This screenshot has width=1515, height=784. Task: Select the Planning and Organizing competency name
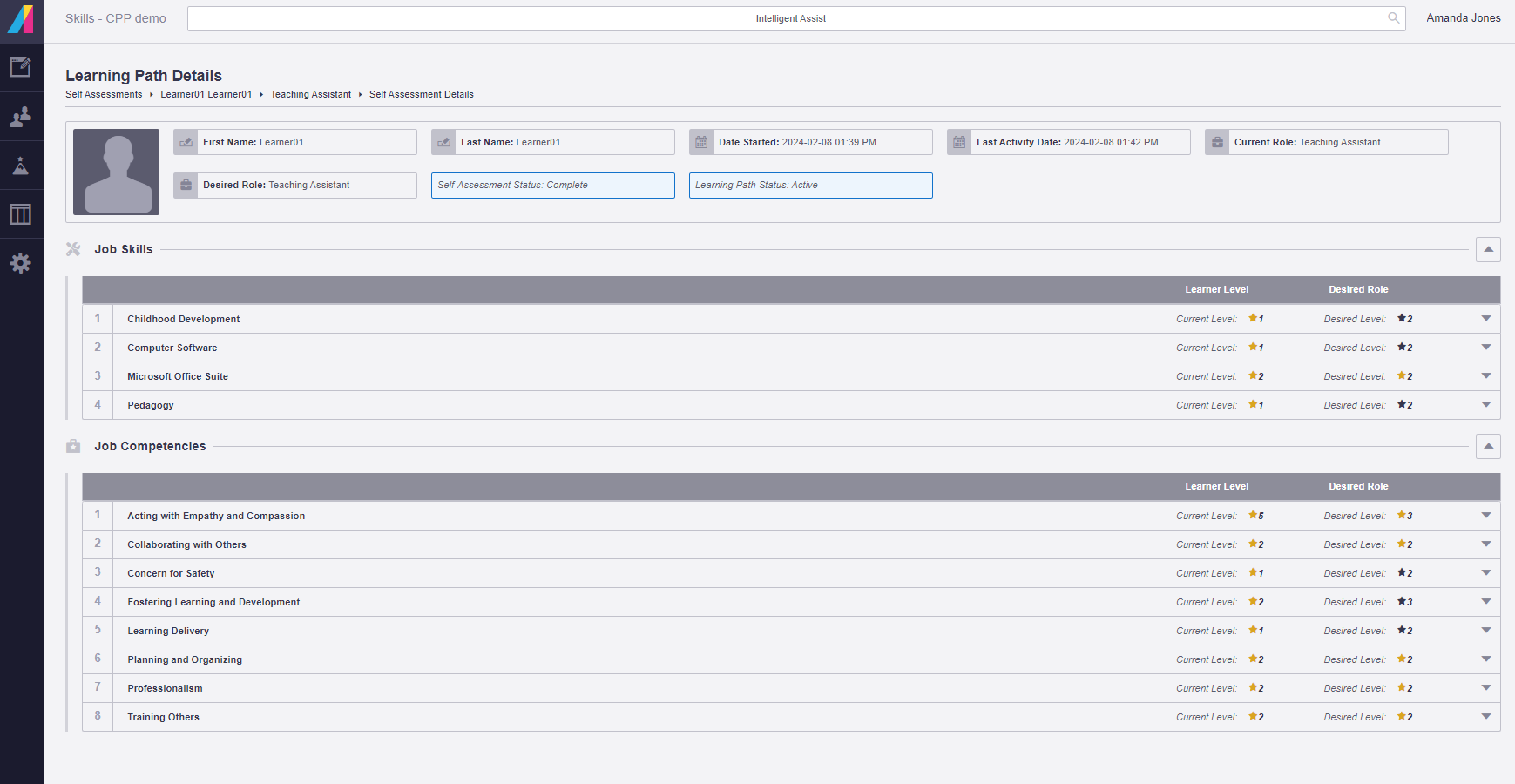(x=185, y=659)
